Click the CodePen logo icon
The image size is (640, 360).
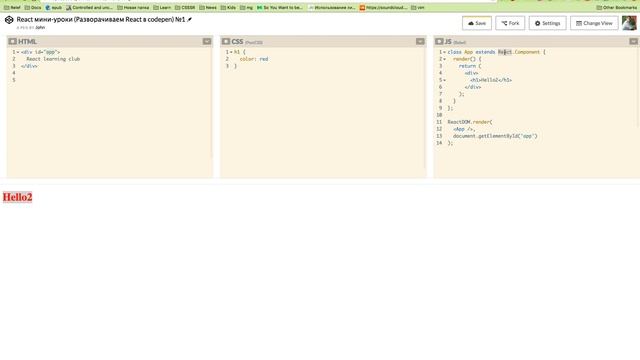(x=9, y=20)
